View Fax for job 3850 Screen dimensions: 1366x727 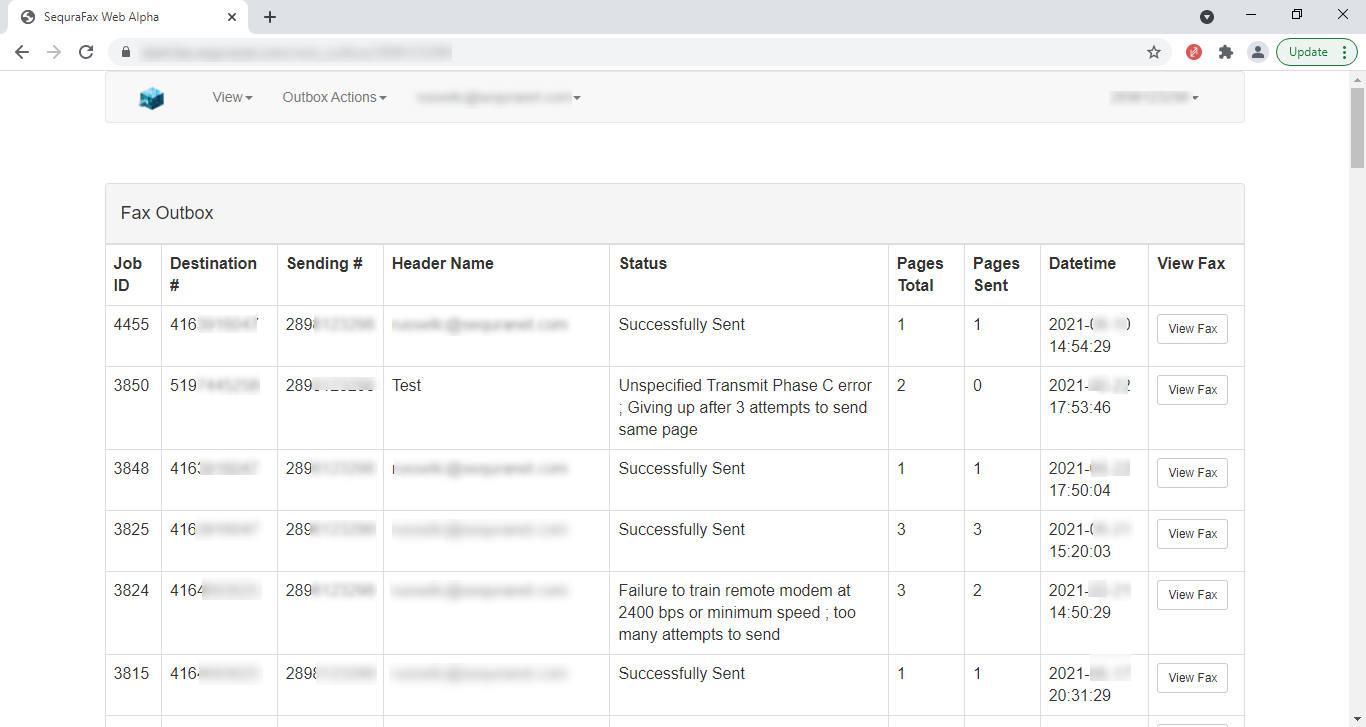1192,390
